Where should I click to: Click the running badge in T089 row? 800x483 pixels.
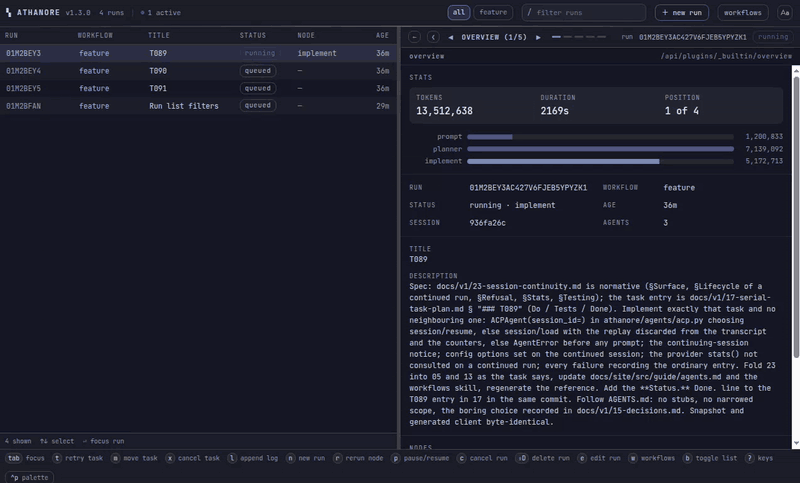(260, 53)
